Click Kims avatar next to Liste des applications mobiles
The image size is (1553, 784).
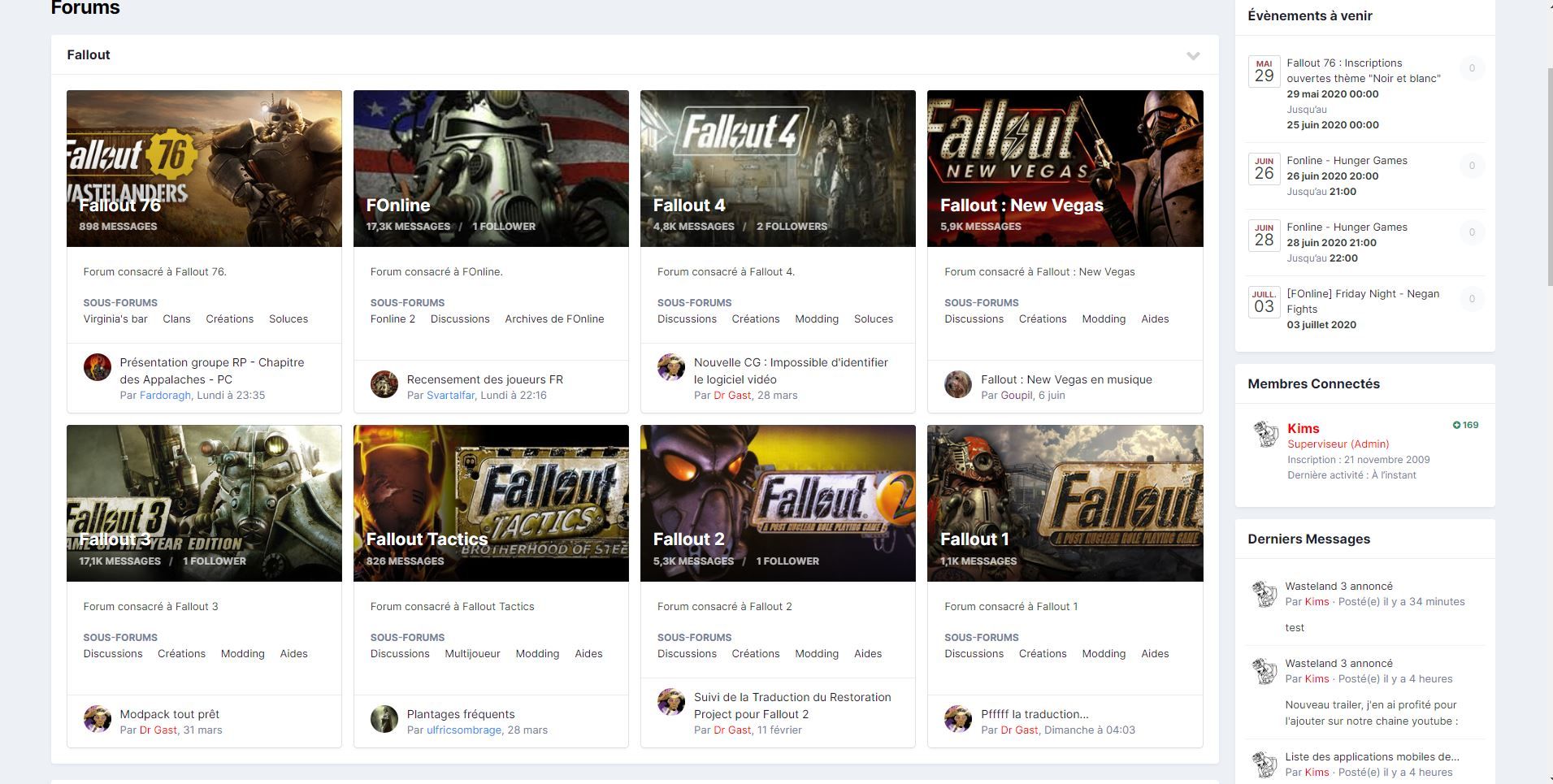(1264, 765)
